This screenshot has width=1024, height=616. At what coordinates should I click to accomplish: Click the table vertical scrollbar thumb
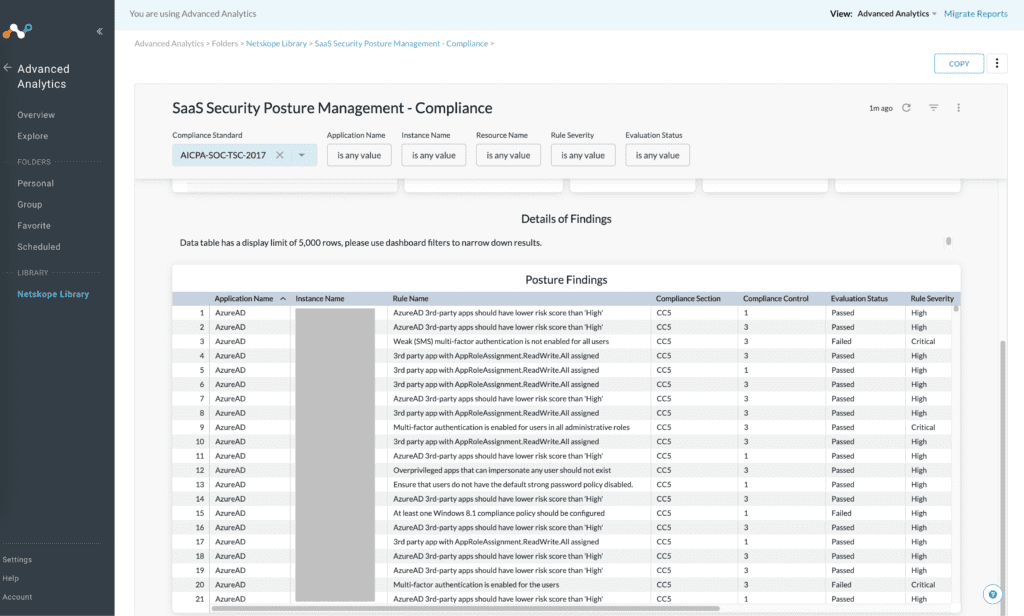point(956,308)
